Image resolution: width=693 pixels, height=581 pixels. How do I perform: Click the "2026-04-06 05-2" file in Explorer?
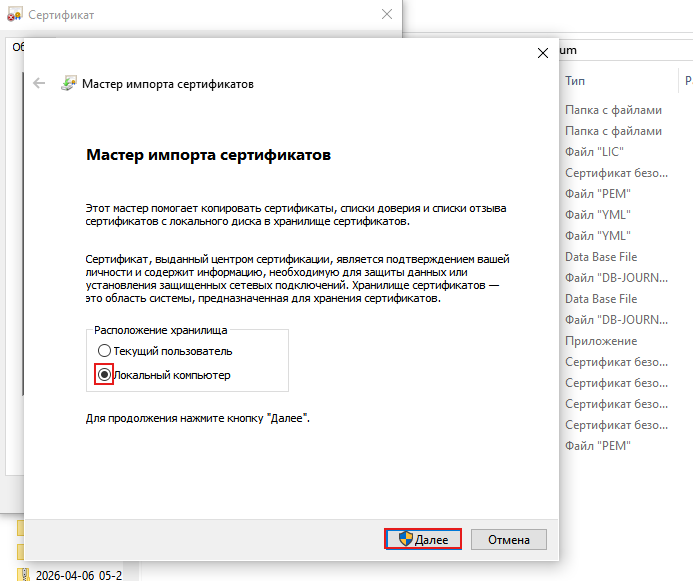(x=79, y=575)
